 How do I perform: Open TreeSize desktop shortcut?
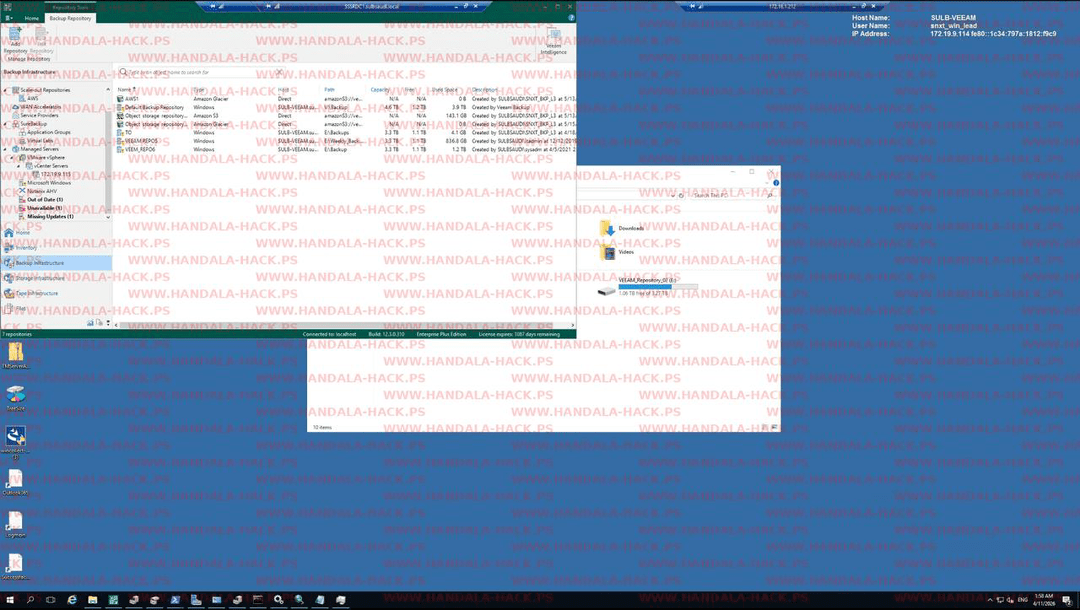click(15, 398)
